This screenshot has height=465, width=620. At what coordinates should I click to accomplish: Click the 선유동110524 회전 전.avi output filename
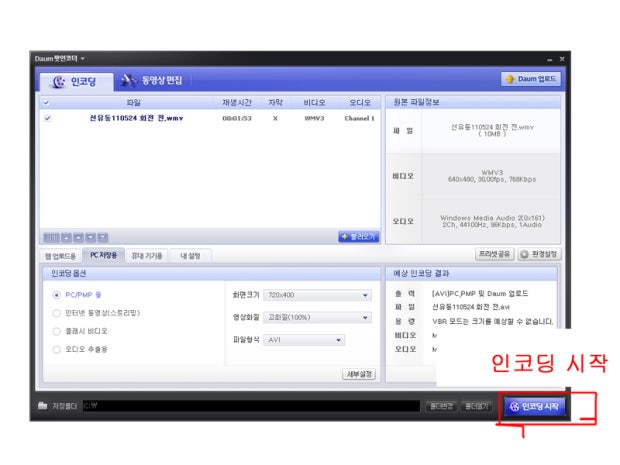[x=471, y=307]
